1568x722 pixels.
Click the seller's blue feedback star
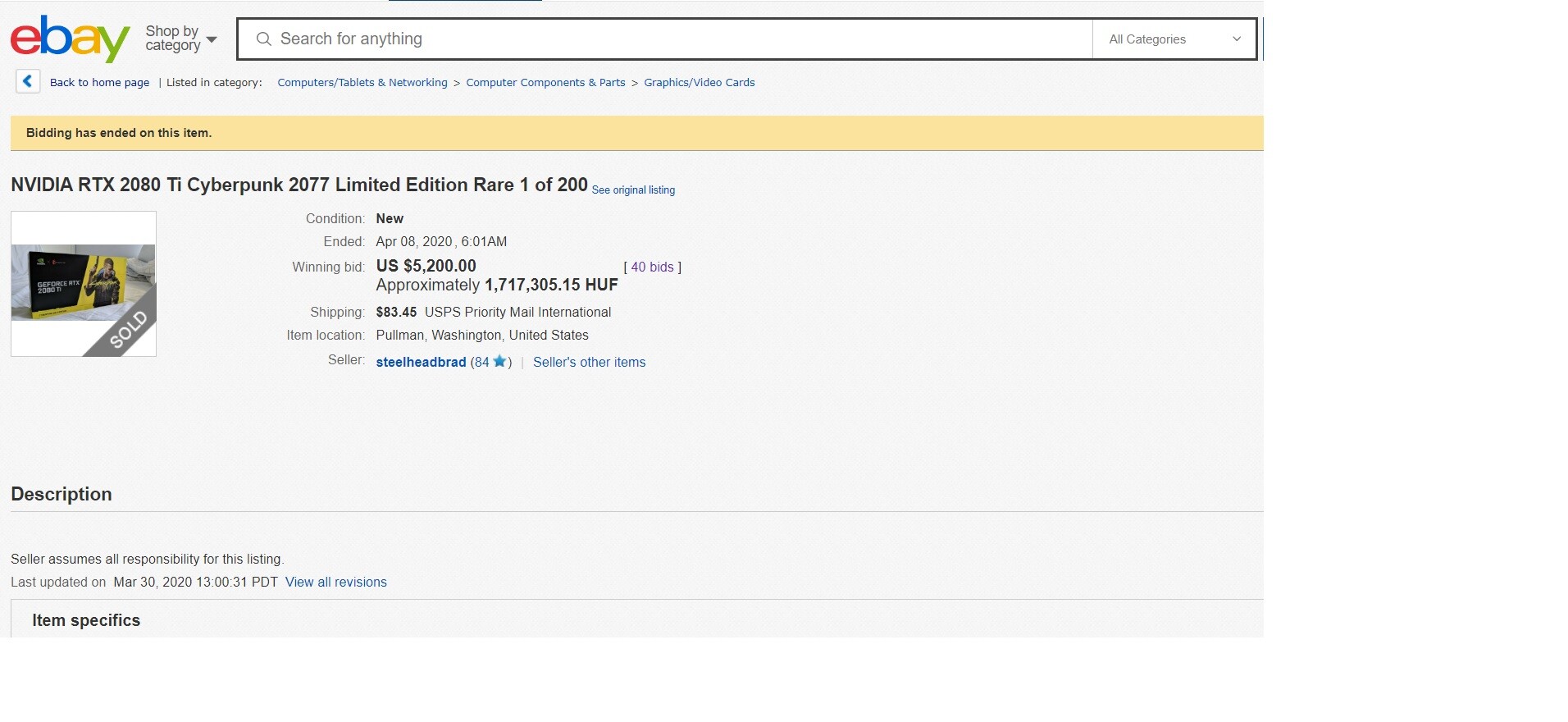(499, 362)
